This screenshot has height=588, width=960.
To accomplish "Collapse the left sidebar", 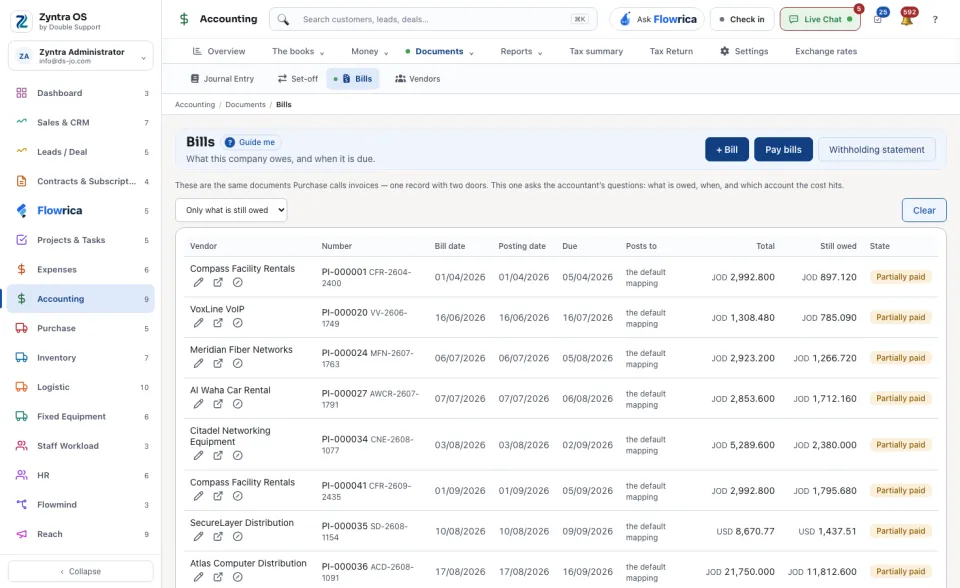I will pos(81,571).
